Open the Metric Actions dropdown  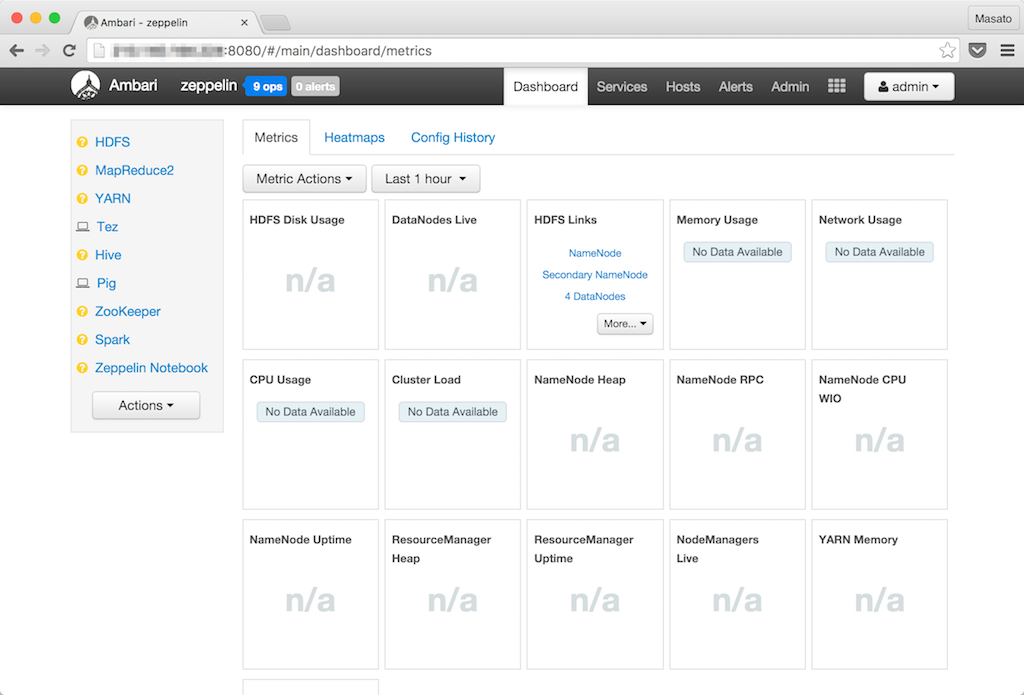304,179
